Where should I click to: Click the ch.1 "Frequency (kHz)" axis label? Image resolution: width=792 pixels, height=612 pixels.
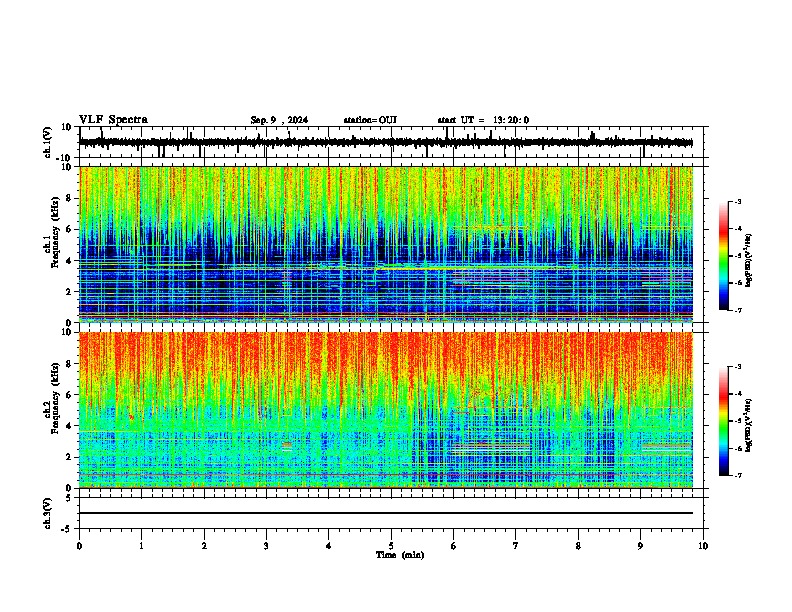click(x=55, y=233)
